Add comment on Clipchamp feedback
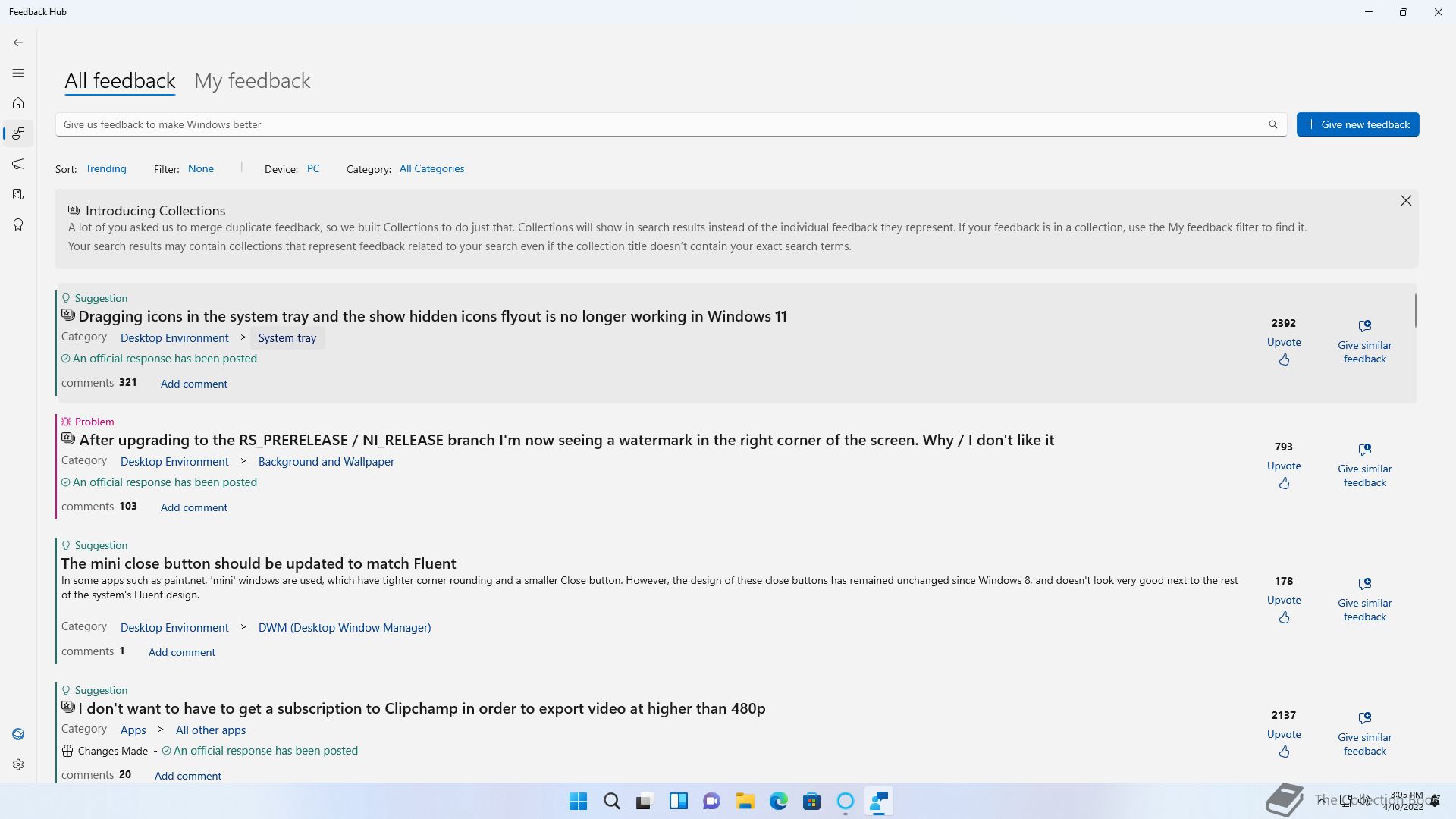The image size is (1456, 819). pyautogui.click(x=187, y=776)
